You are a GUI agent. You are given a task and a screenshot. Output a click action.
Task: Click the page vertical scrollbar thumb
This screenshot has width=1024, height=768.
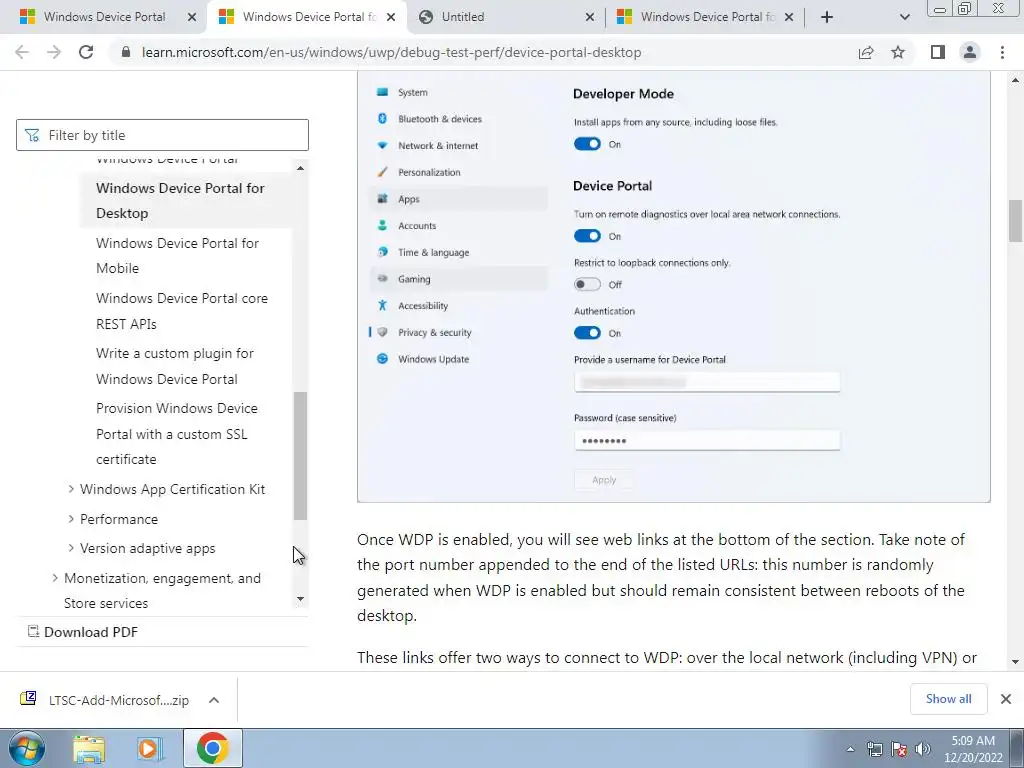[1016, 221]
